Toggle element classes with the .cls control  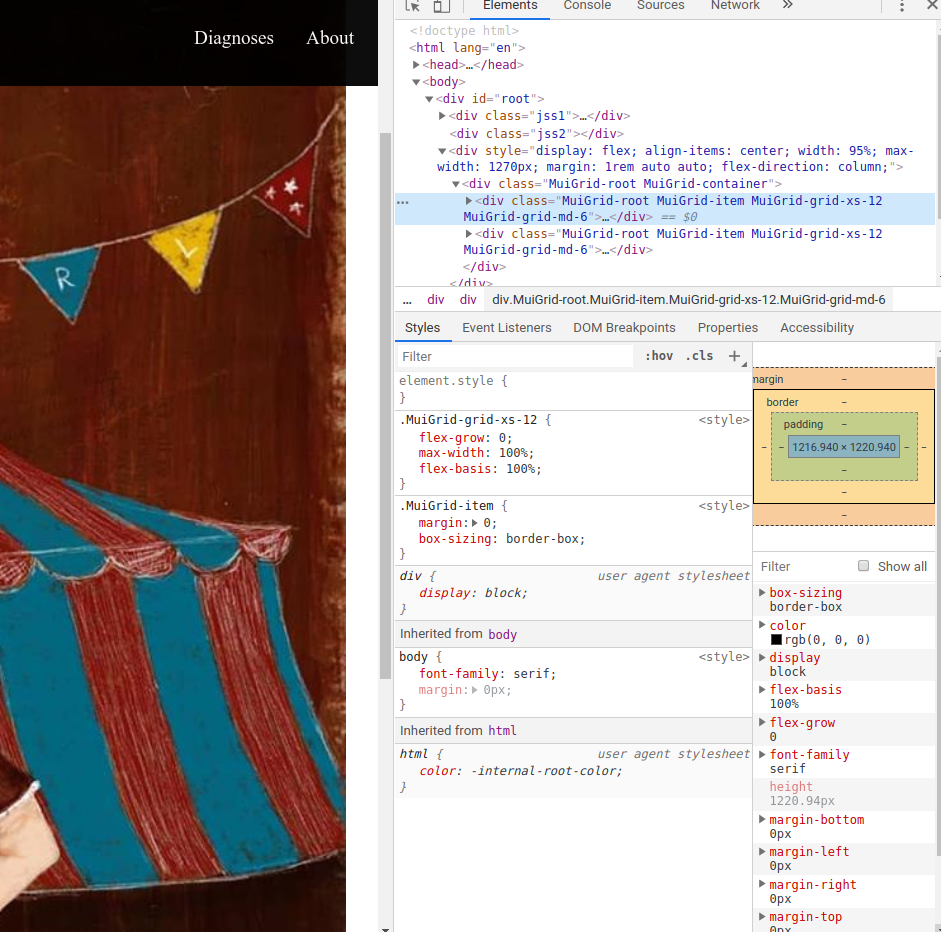tap(699, 355)
